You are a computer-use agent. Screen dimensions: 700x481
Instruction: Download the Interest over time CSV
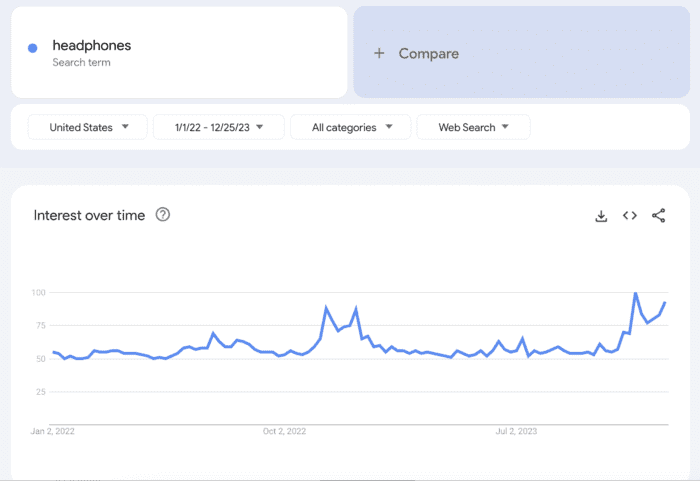pyautogui.click(x=601, y=216)
